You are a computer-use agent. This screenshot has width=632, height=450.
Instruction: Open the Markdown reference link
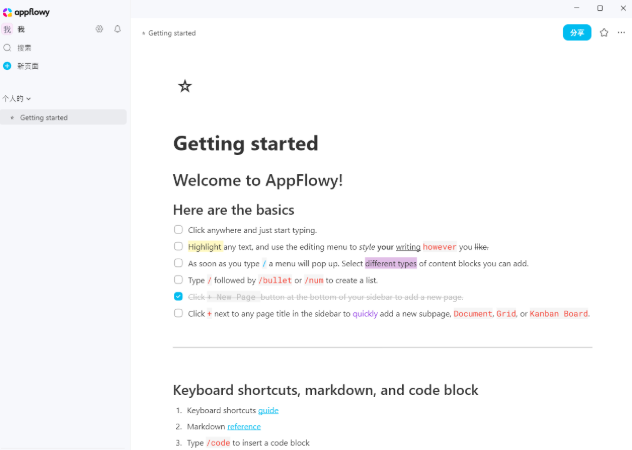pyautogui.click(x=243, y=426)
